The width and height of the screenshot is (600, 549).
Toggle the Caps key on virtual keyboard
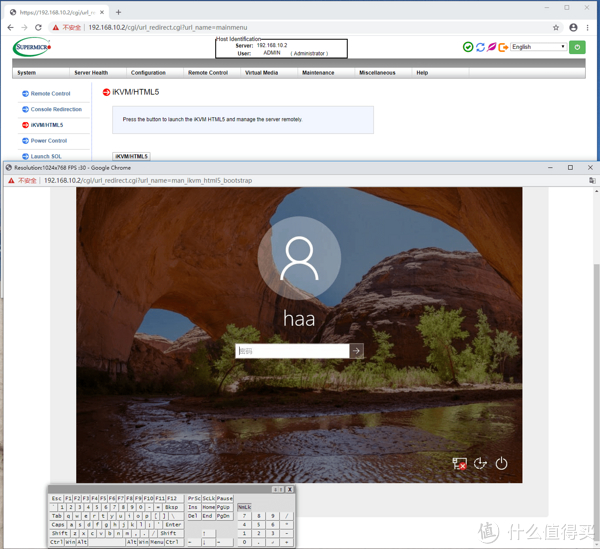pyautogui.click(x=57, y=525)
